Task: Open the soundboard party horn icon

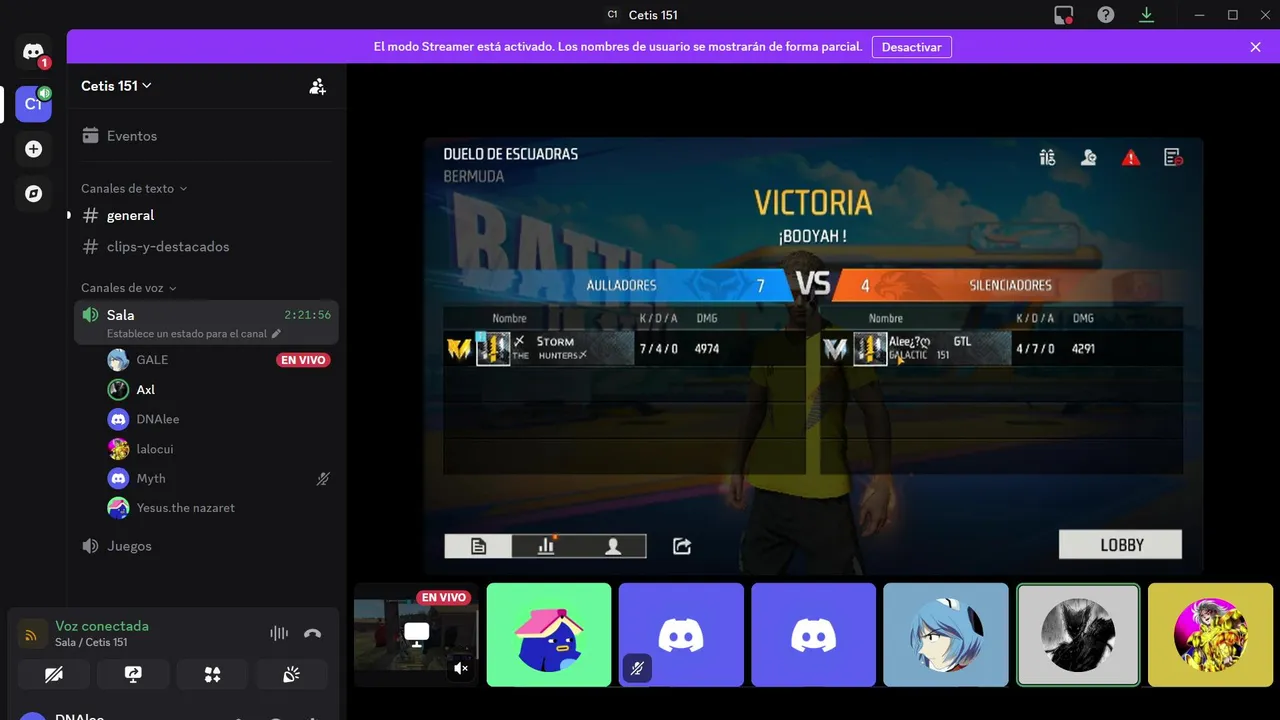Action: [291, 675]
